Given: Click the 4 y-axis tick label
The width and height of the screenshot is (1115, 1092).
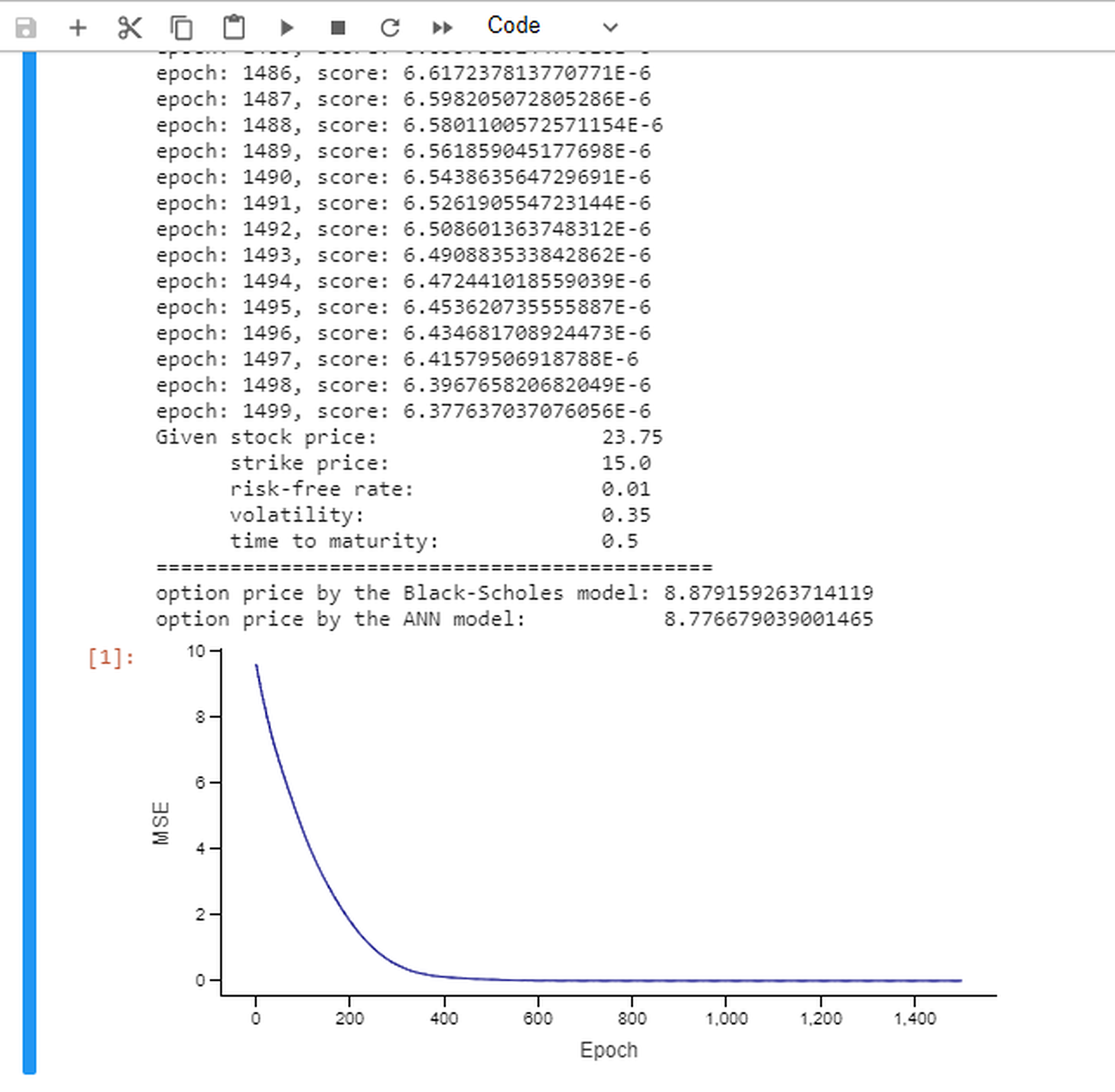Looking at the screenshot, I should tap(200, 848).
